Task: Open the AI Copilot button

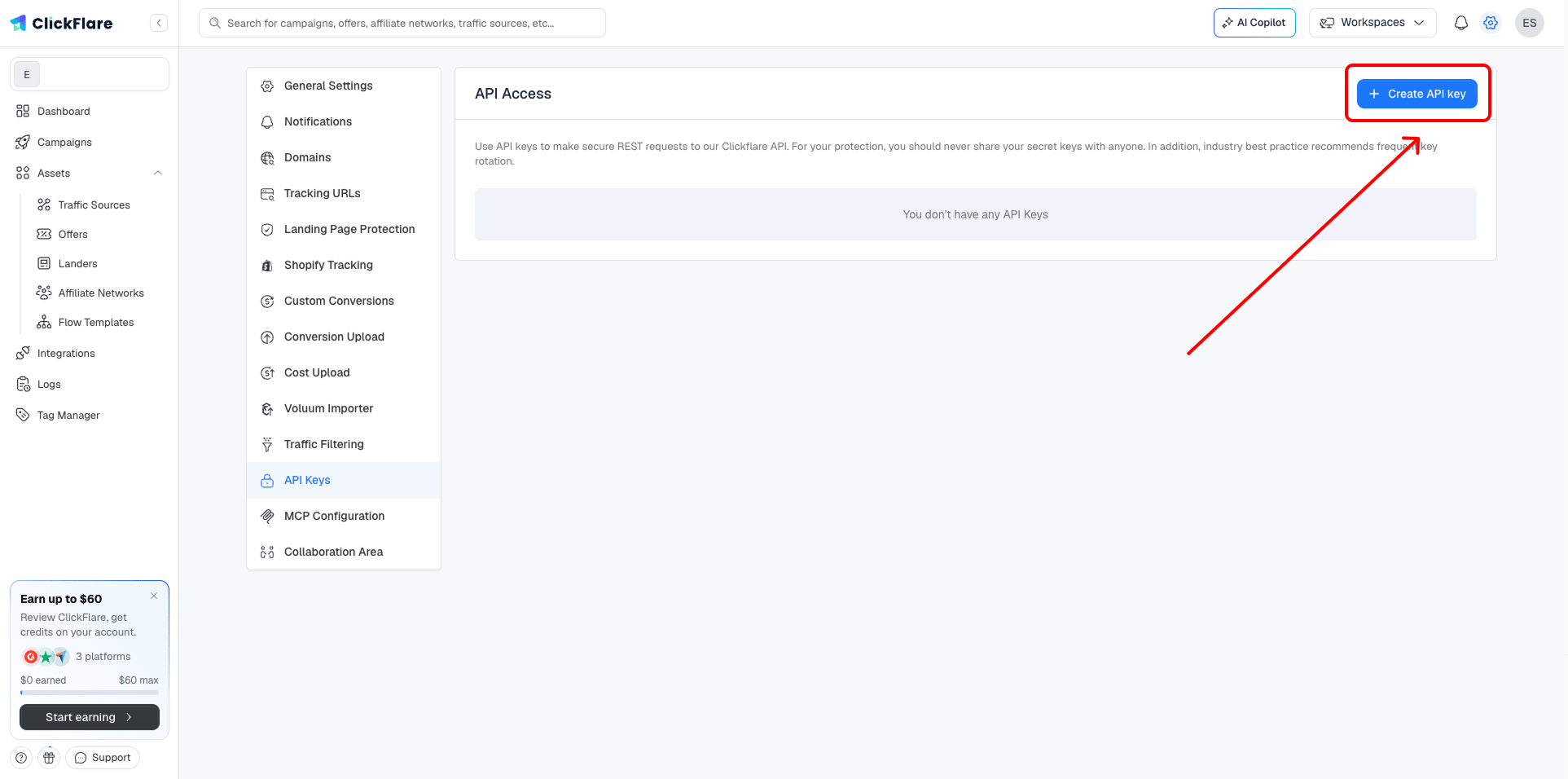Action: 1254,23
